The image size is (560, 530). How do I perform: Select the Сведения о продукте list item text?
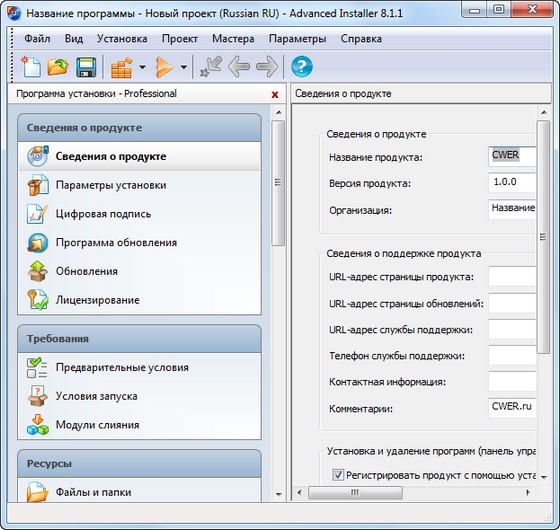click(111, 156)
